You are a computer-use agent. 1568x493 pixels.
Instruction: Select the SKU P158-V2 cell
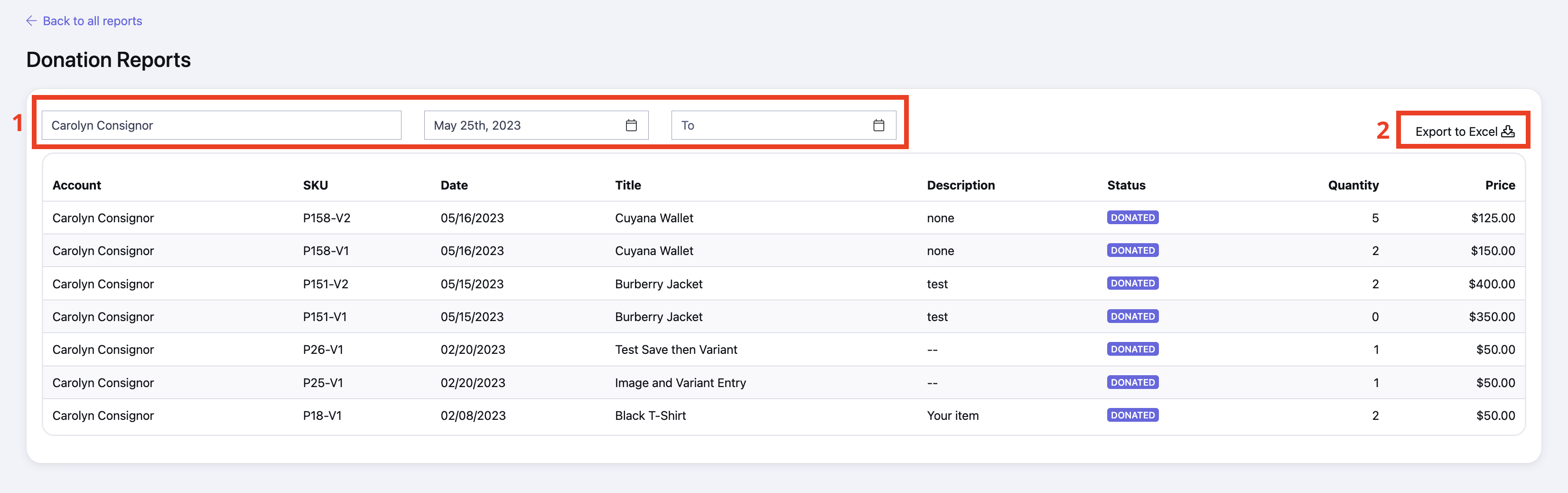tap(327, 218)
